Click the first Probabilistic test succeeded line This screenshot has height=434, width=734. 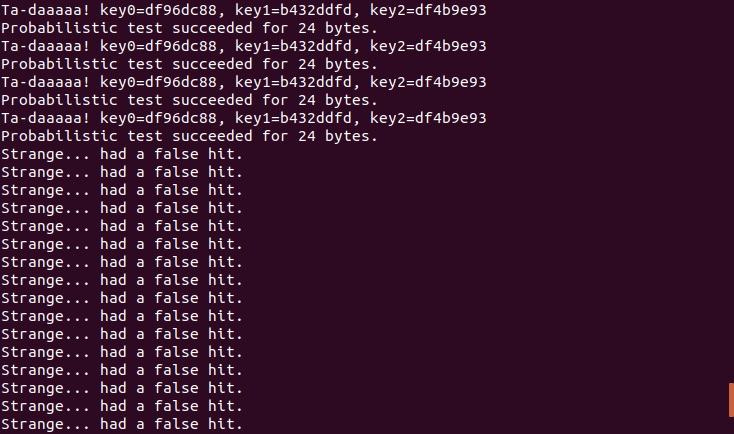(x=189, y=27)
